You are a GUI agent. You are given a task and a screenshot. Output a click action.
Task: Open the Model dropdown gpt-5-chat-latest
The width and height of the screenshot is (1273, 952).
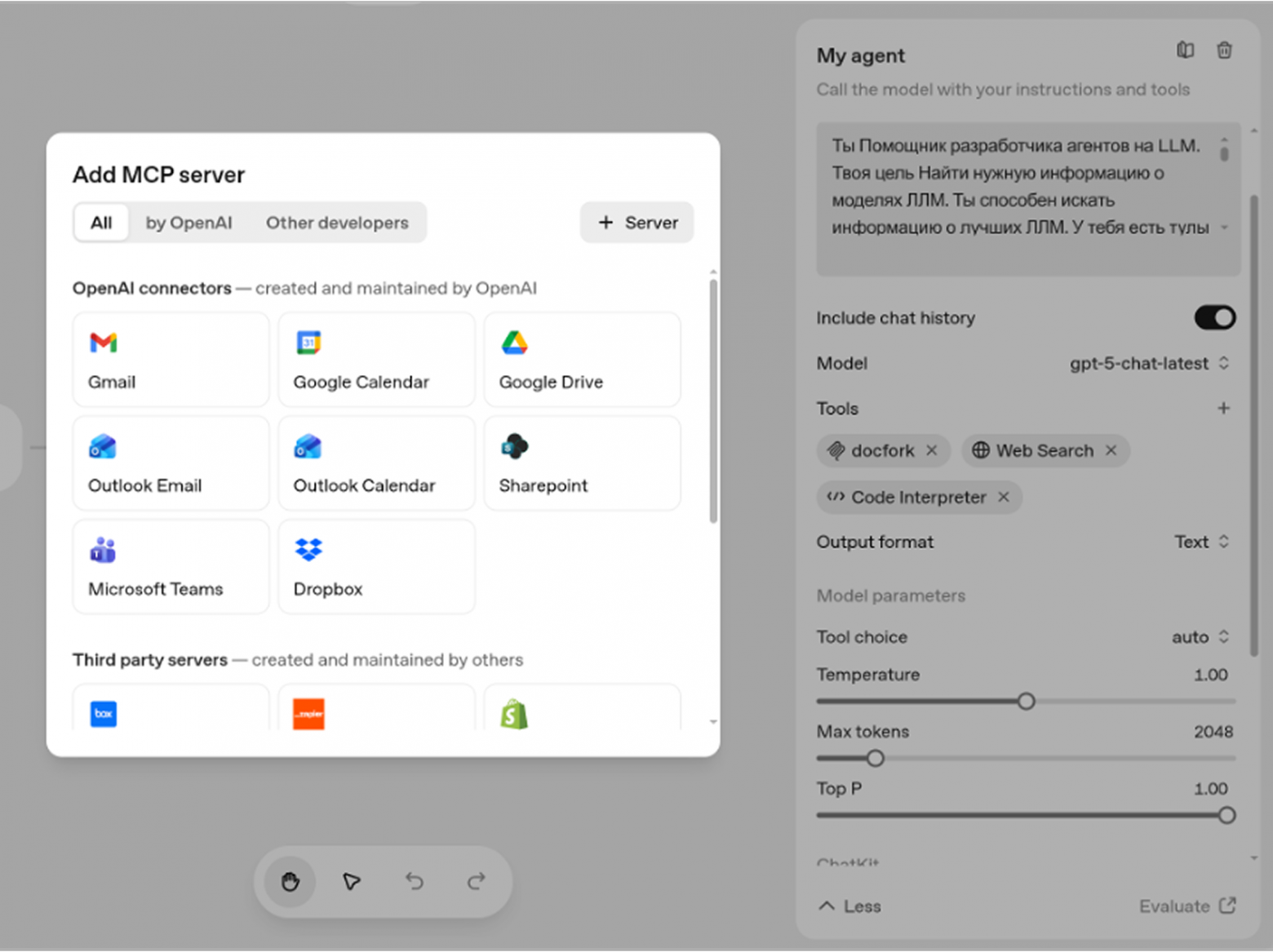tap(1148, 364)
